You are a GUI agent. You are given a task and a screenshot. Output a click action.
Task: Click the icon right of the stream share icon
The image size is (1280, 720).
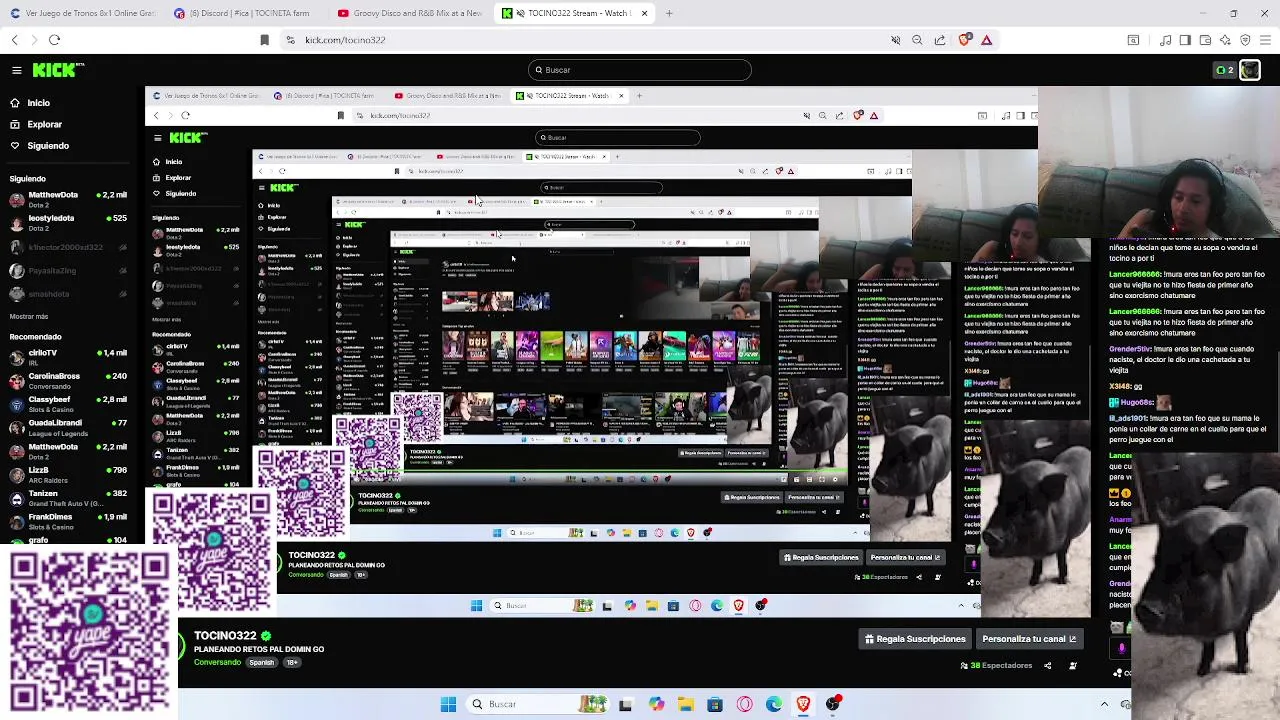(1073, 665)
